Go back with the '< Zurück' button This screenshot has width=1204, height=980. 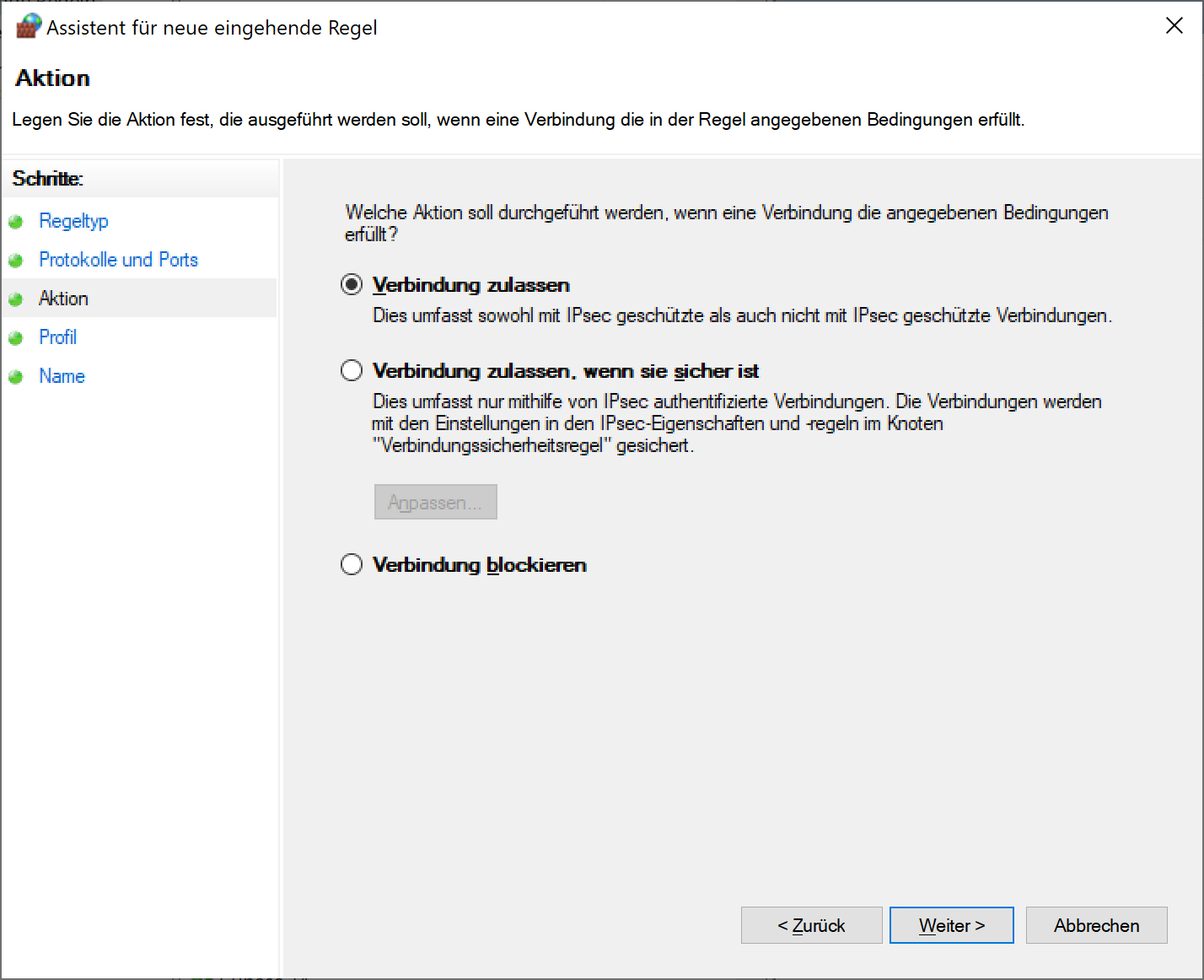(x=811, y=925)
